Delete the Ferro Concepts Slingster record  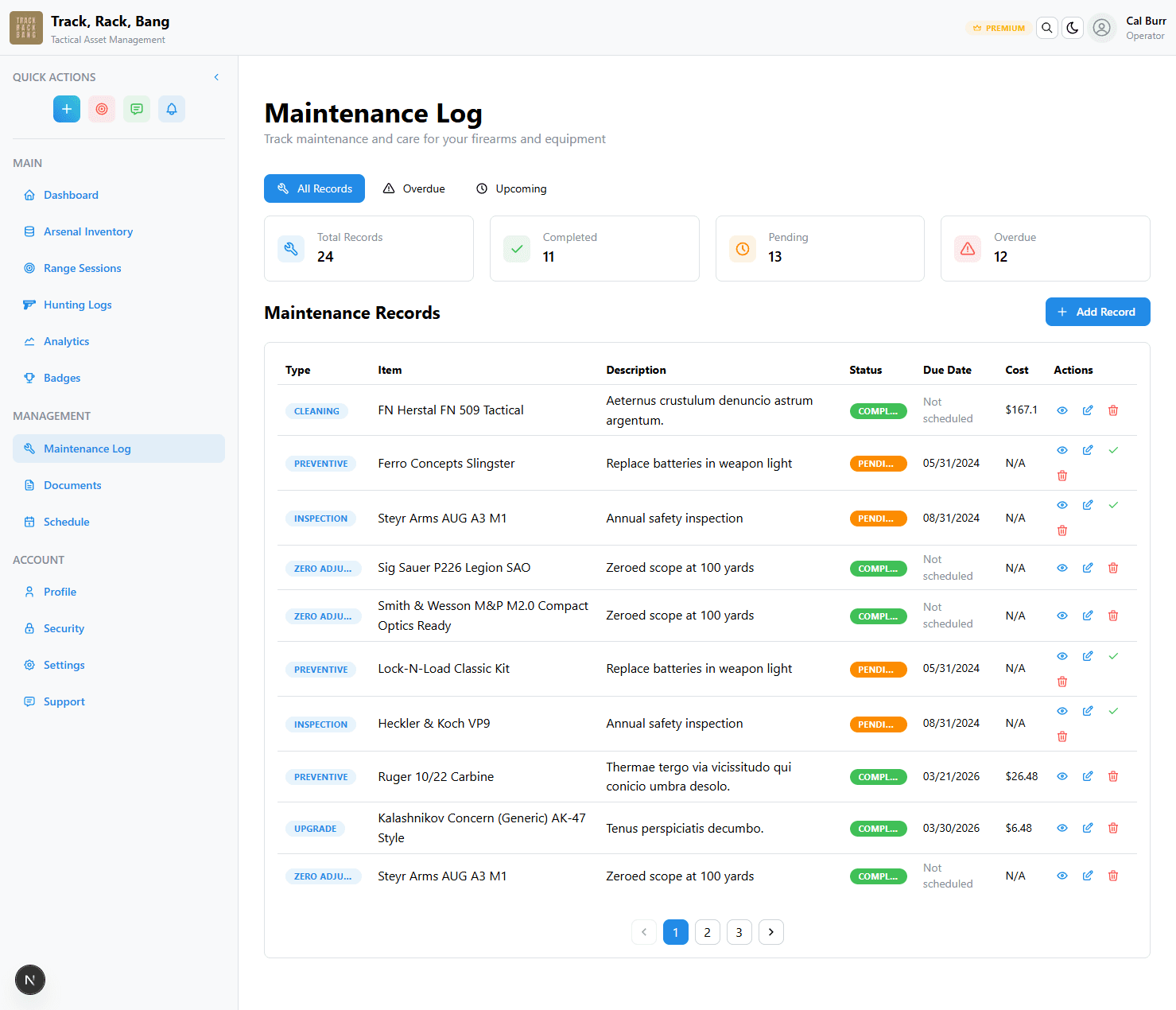point(1062,476)
